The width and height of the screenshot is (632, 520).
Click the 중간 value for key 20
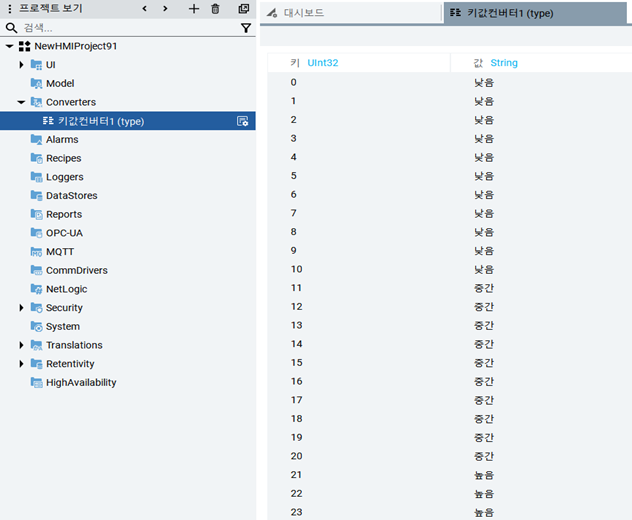pos(484,456)
